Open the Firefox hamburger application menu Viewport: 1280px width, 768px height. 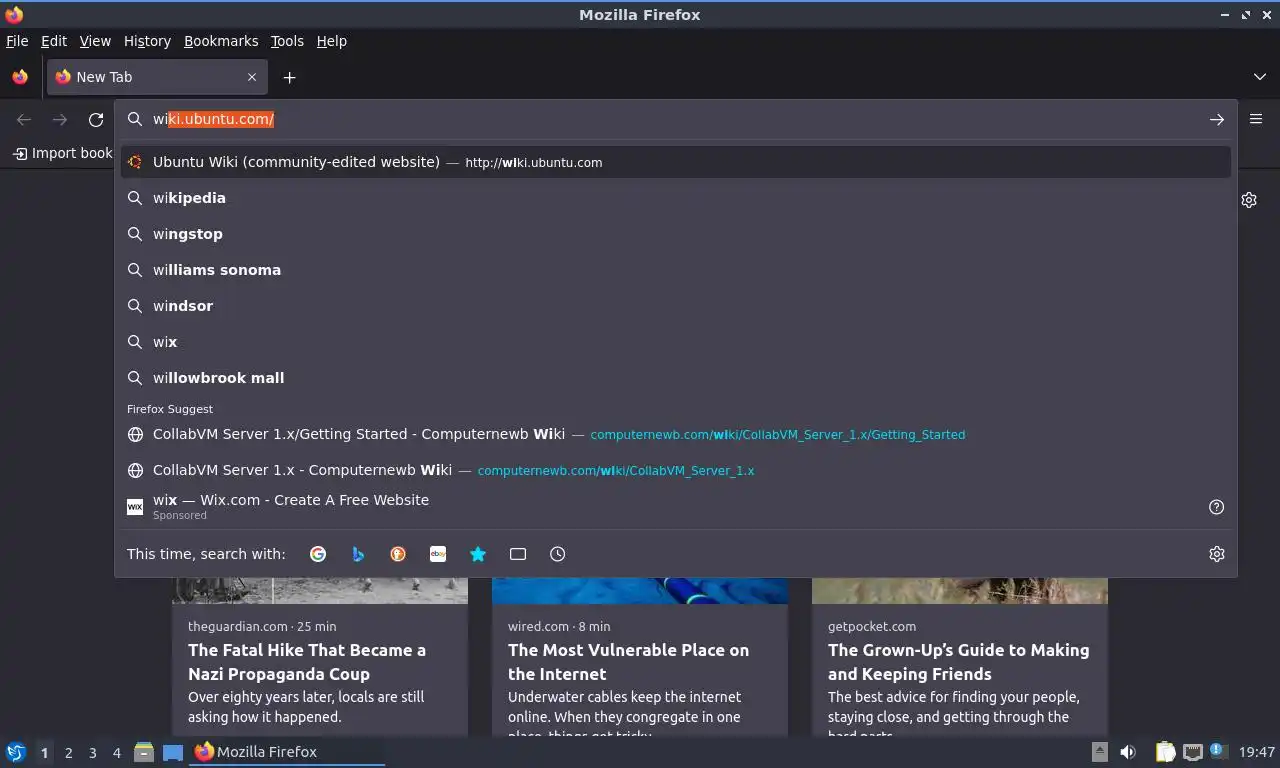click(x=1256, y=119)
